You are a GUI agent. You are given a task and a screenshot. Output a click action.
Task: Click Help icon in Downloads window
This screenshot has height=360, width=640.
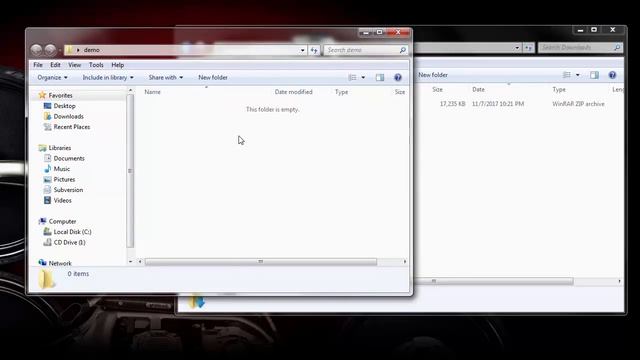pyautogui.click(x=612, y=75)
